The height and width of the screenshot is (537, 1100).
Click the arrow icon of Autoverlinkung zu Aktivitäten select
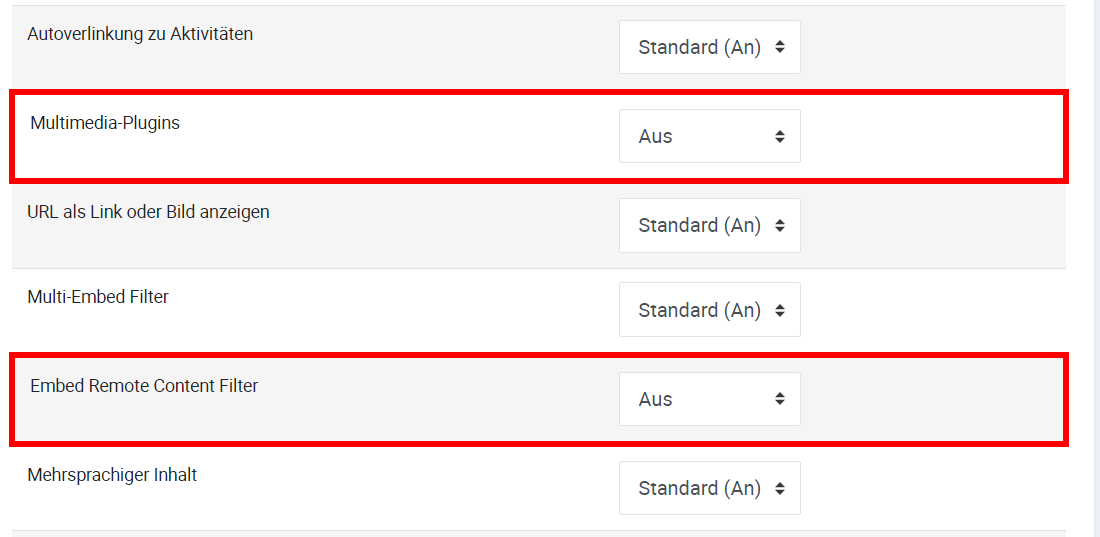click(780, 47)
